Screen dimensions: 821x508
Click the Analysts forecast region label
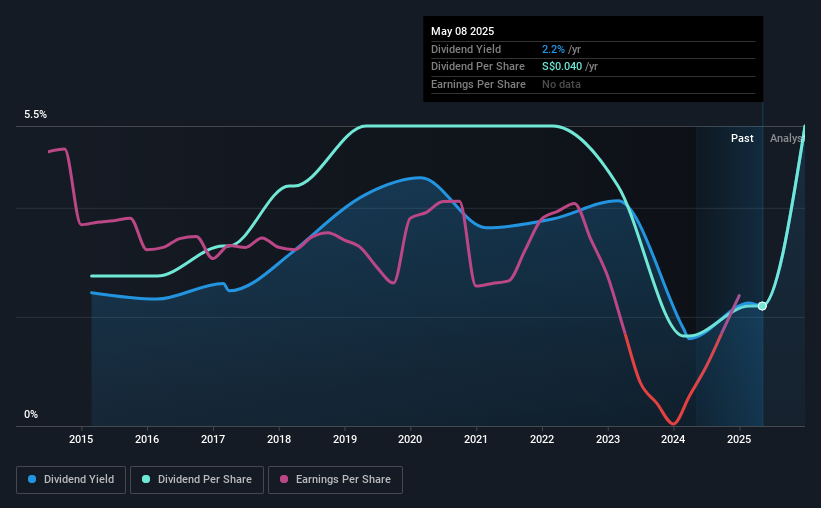pyautogui.click(x=787, y=138)
